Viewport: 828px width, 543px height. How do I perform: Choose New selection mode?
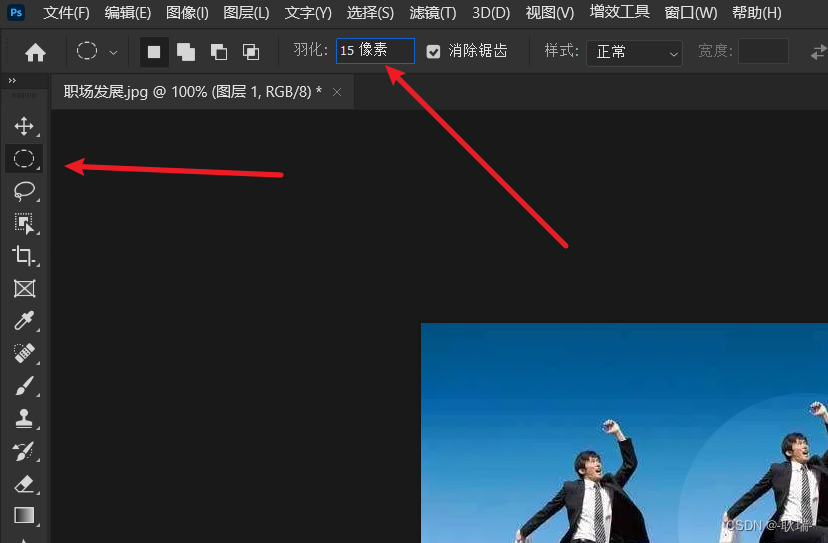[154, 52]
